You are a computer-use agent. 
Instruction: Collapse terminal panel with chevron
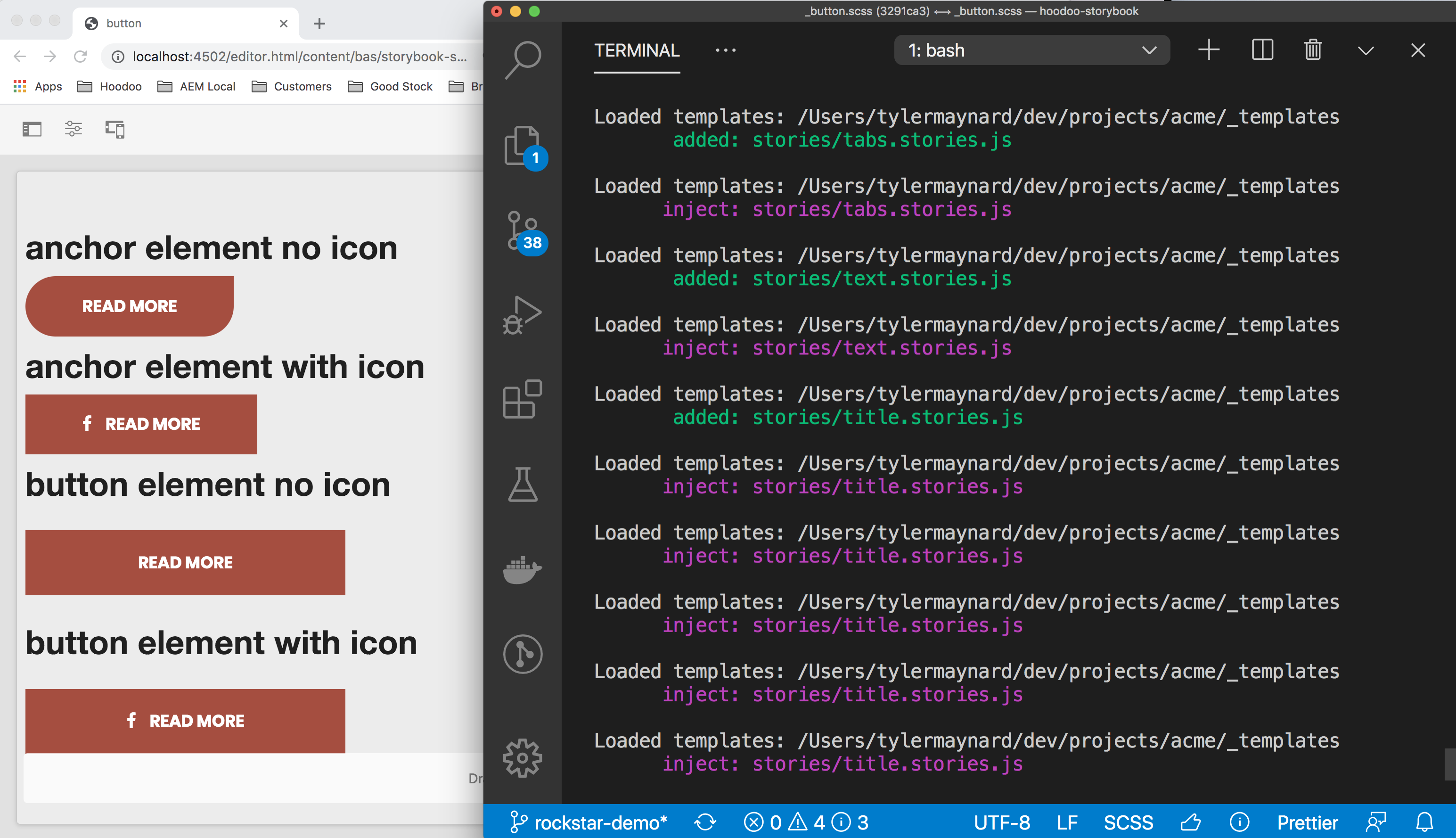pos(1366,50)
